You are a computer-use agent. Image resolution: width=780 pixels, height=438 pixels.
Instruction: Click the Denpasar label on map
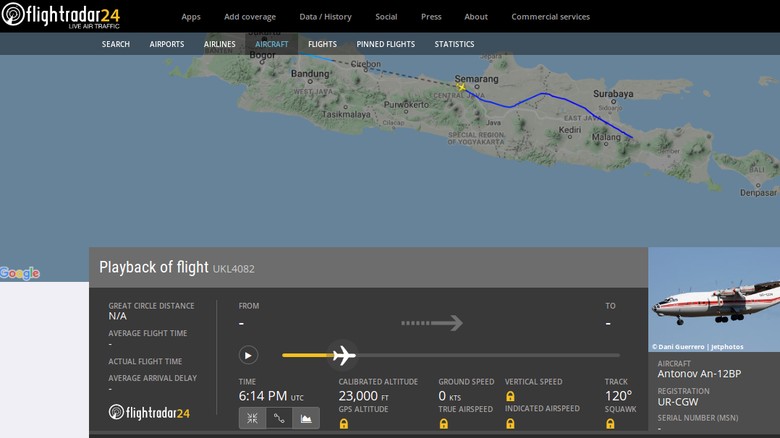pyautogui.click(x=758, y=193)
